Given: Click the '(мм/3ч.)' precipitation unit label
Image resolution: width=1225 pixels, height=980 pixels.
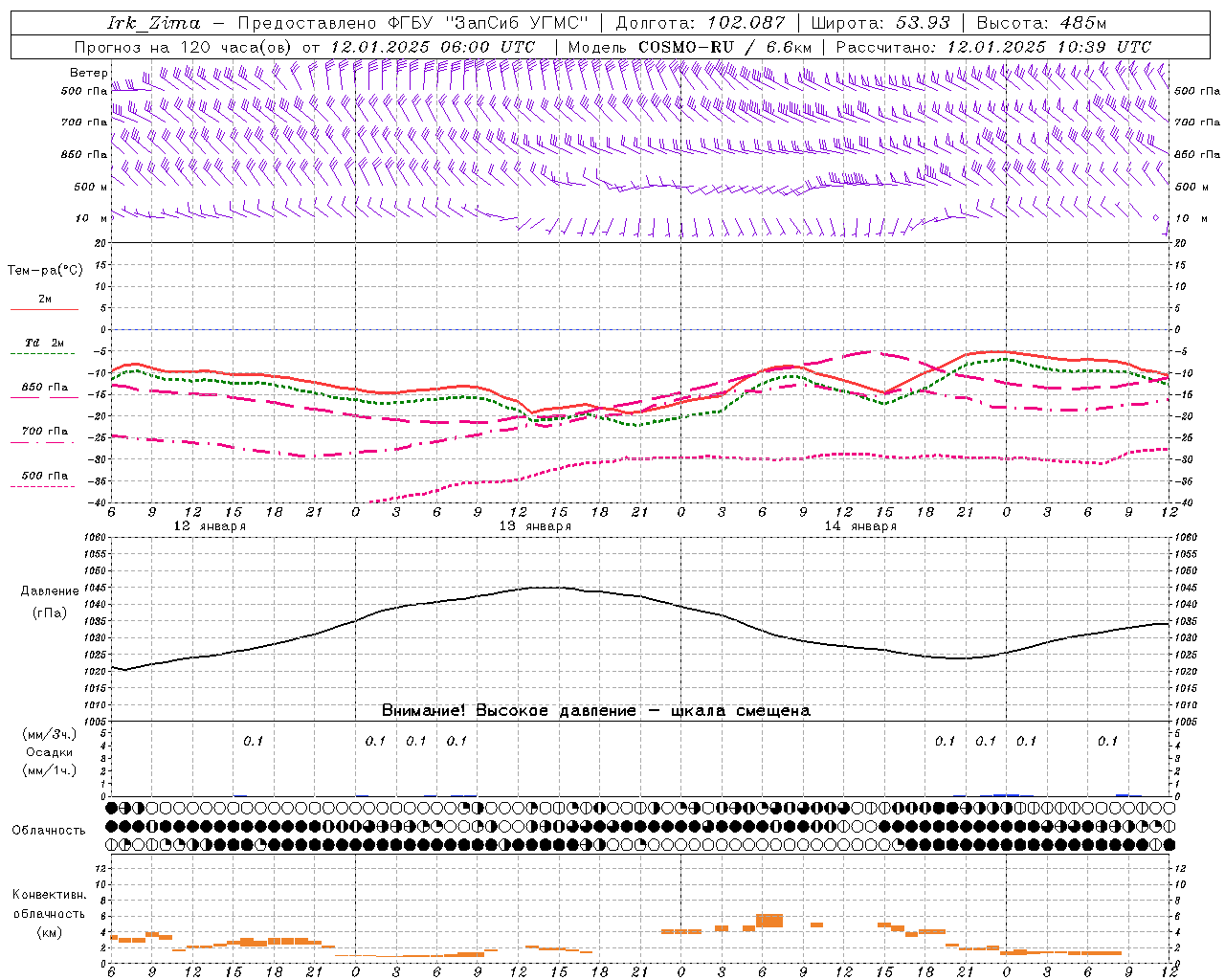Looking at the screenshot, I should (50, 734).
